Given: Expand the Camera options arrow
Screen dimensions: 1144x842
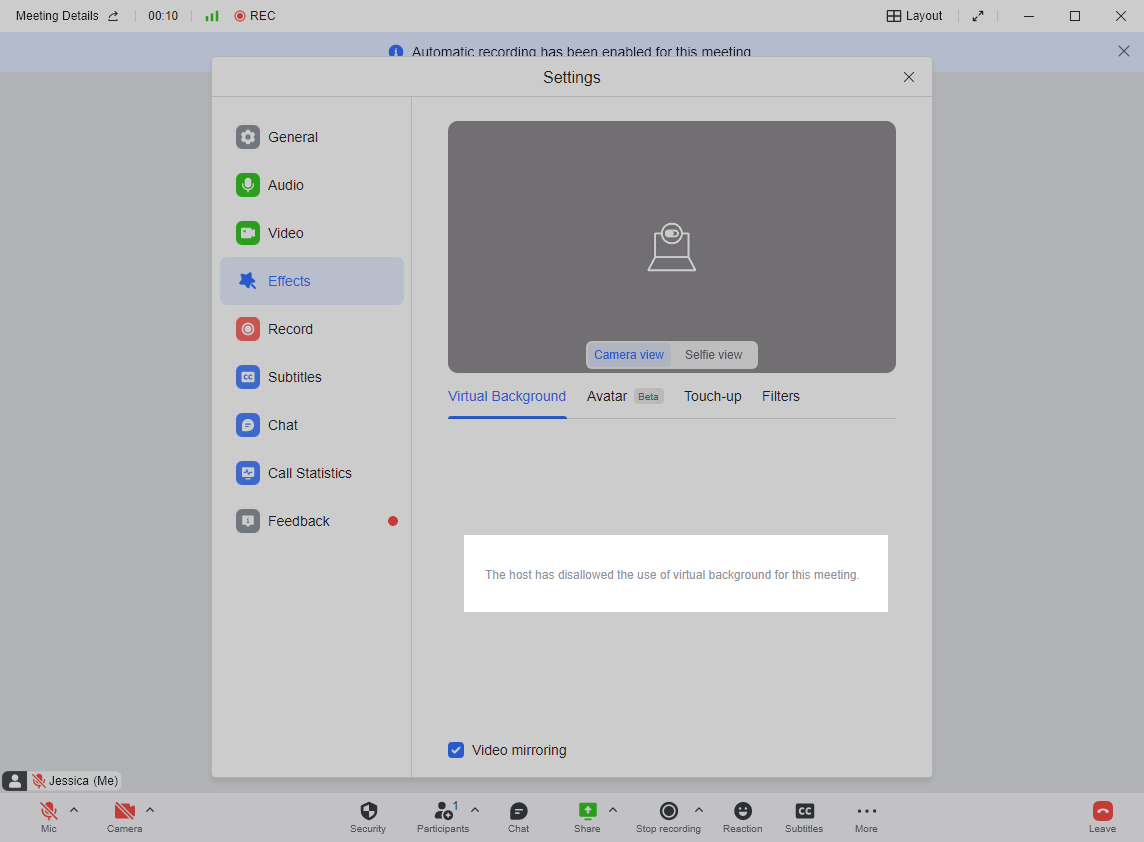Looking at the screenshot, I should coord(150,810).
